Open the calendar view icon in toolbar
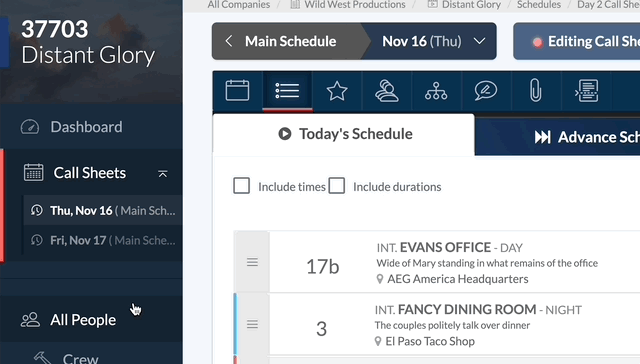This screenshot has height=364, width=640. click(x=237, y=90)
